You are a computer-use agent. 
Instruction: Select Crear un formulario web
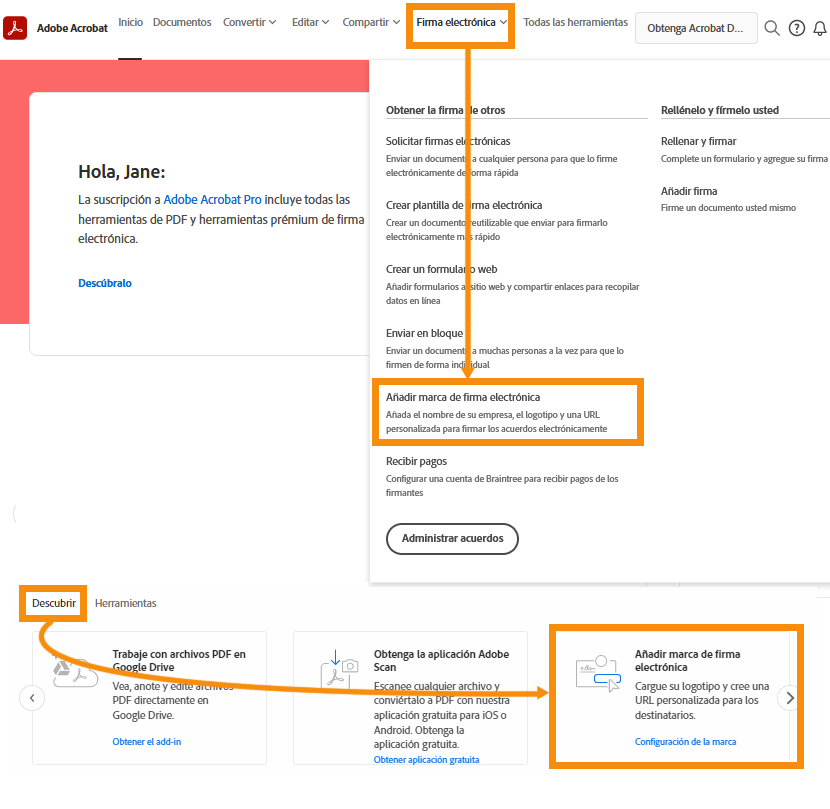coord(441,269)
